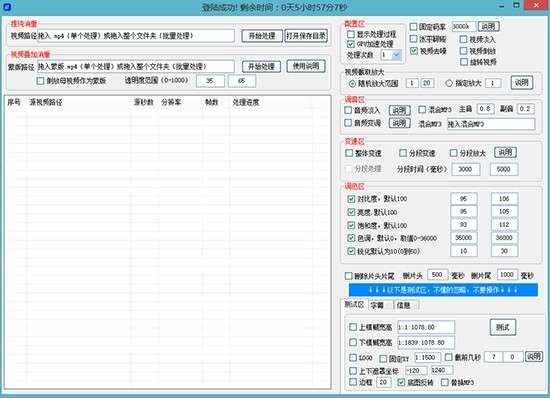The height and width of the screenshot is (398, 550).
Task: Enable the 音频淡入 checkbox
Action: tap(348, 110)
